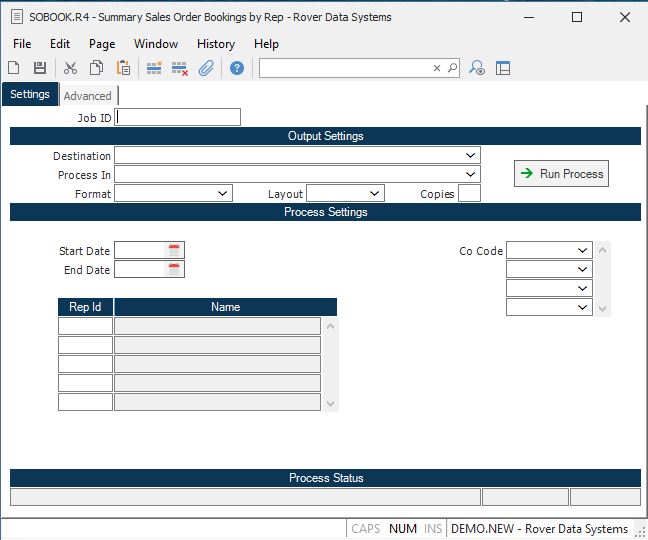The height and width of the screenshot is (540, 648).
Task: Click the paperclip attachments icon
Action: (206, 68)
